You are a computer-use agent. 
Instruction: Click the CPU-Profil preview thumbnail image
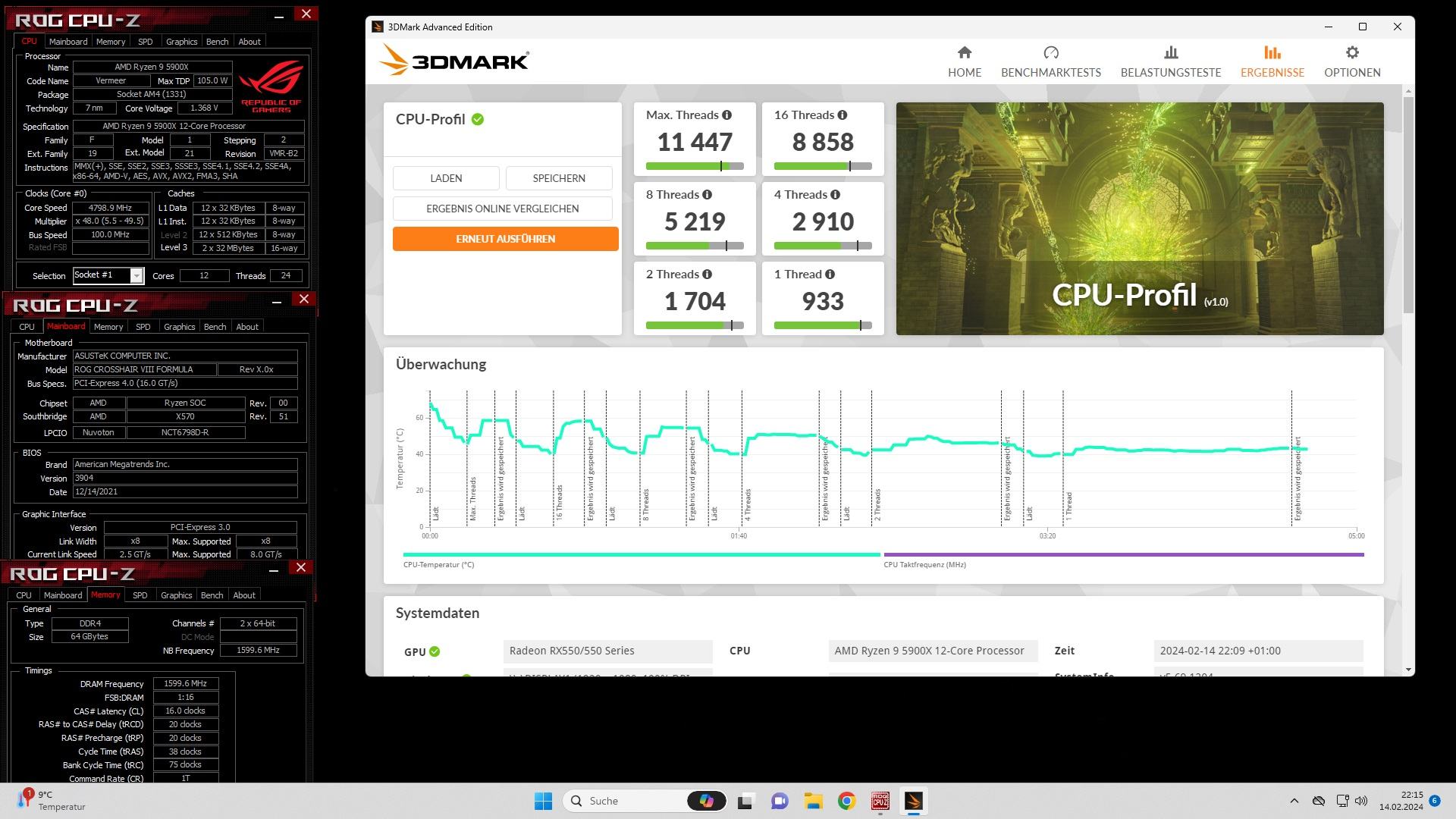(x=1140, y=218)
